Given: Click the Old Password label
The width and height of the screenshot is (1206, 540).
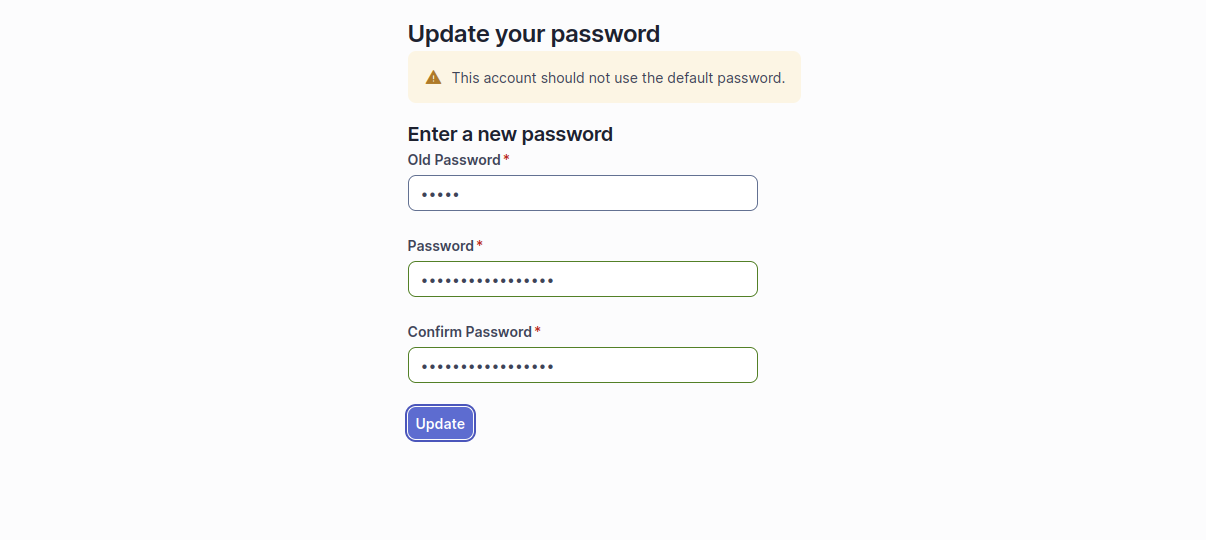Looking at the screenshot, I should coord(454,160).
